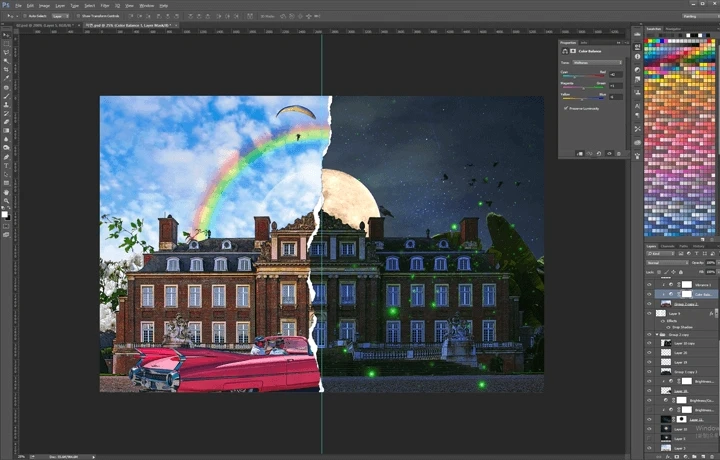Switch to the Navigator tab
Screen dimensions: 720x460
point(673,29)
